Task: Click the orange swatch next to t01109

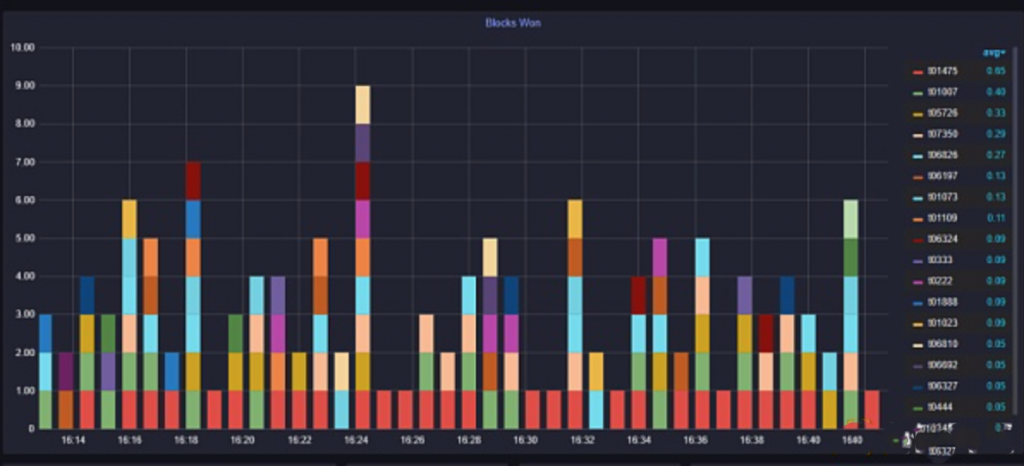Action: coord(917,218)
